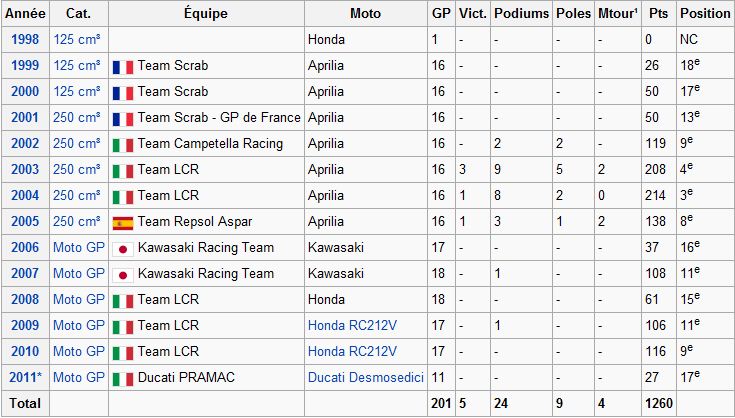735x418 pixels.
Task: Click the Honda RC212V link in the 2010 row
Action: pyautogui.click(x=352, y=351)
